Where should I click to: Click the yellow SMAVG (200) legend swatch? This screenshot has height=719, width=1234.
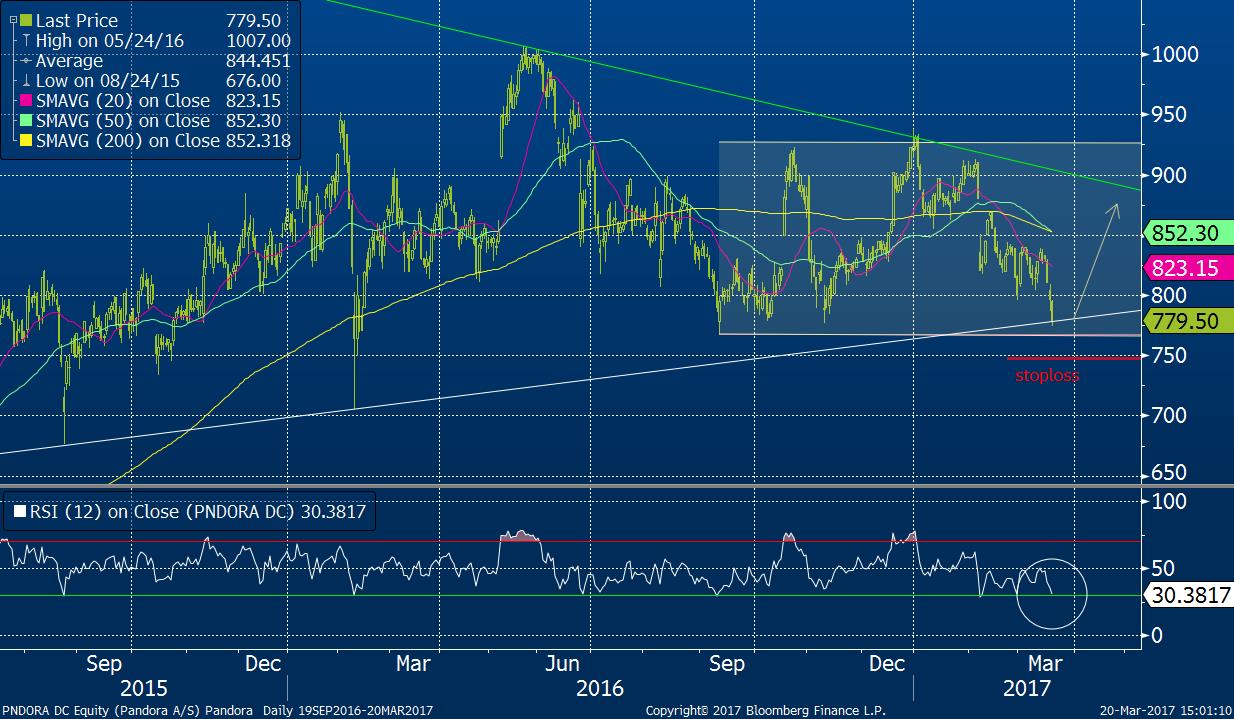pos(25,141)
